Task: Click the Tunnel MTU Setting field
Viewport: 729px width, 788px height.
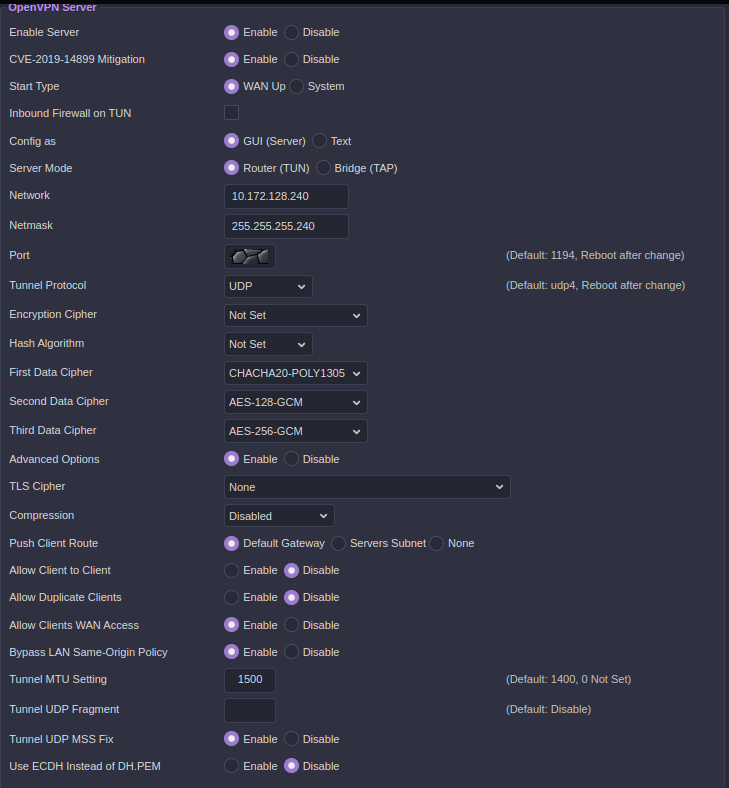Action: 250,680
